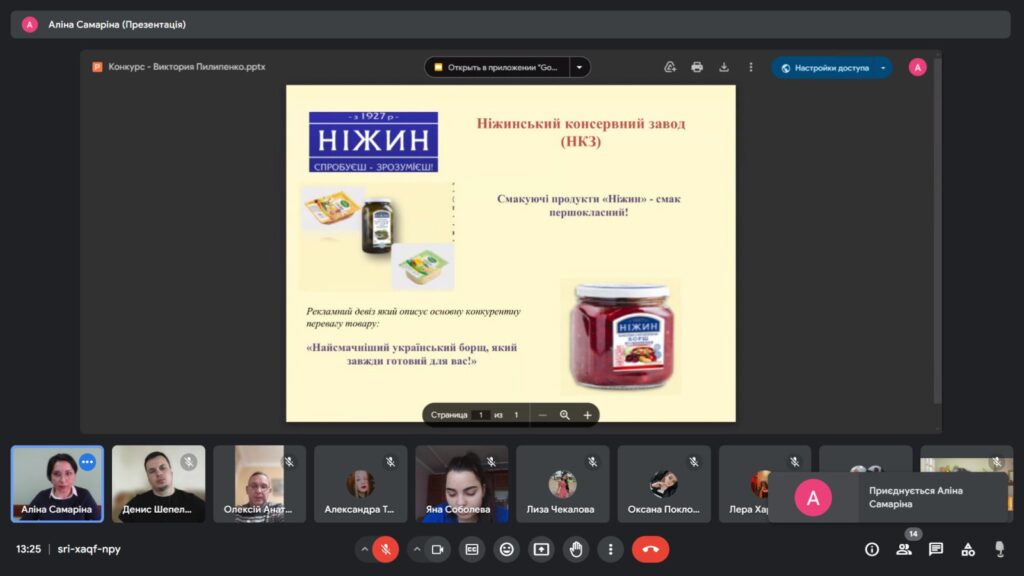This screenshot has height=576, width=1024.
Task: Select Оксана Покло participant tile
Action: point(664,484)
